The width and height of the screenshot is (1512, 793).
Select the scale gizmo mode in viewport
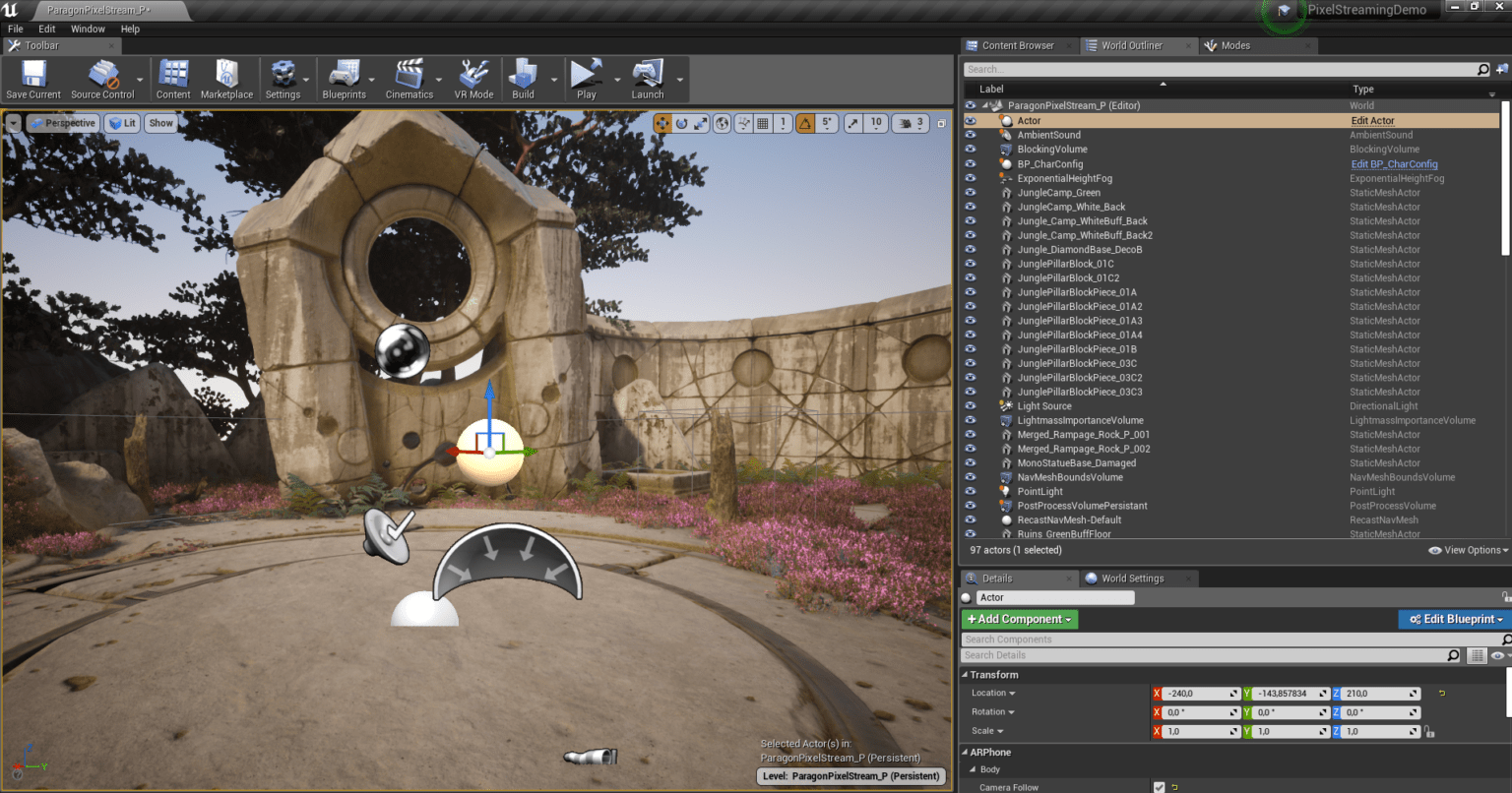pyautogui.click(x=700, y=123)
